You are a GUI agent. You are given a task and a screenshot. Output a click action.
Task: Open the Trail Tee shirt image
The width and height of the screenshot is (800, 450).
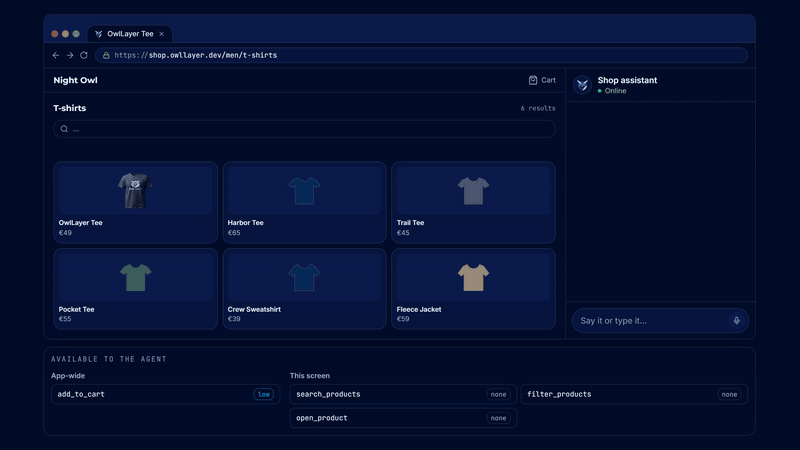(x=473, y=190)
